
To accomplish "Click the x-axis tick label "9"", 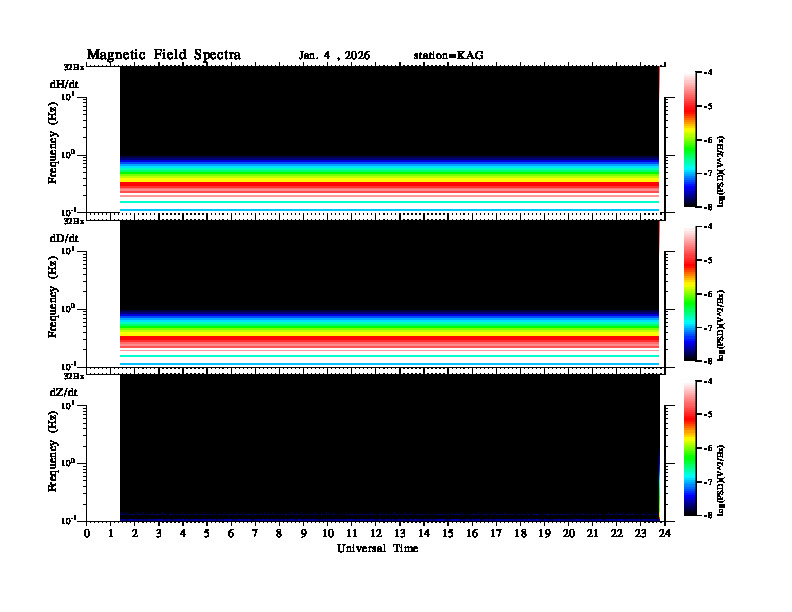I will coord(304,533).
